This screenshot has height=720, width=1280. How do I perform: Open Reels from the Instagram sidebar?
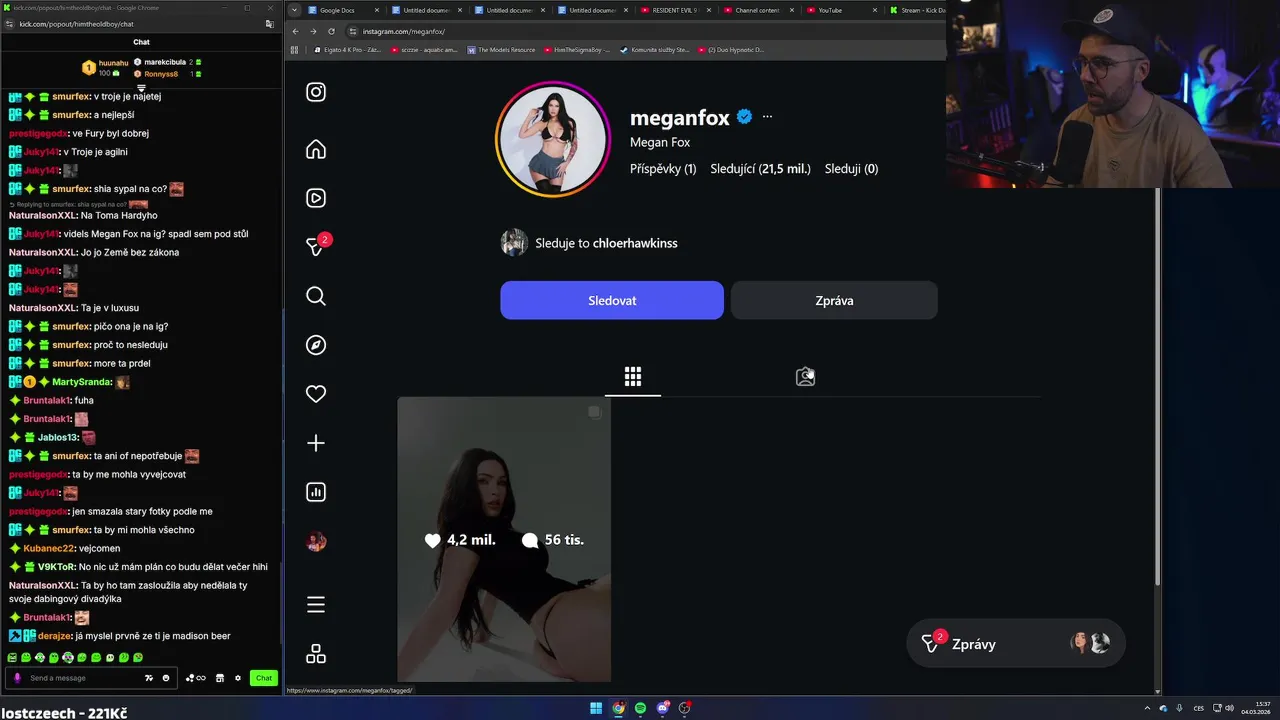point(316,198)
